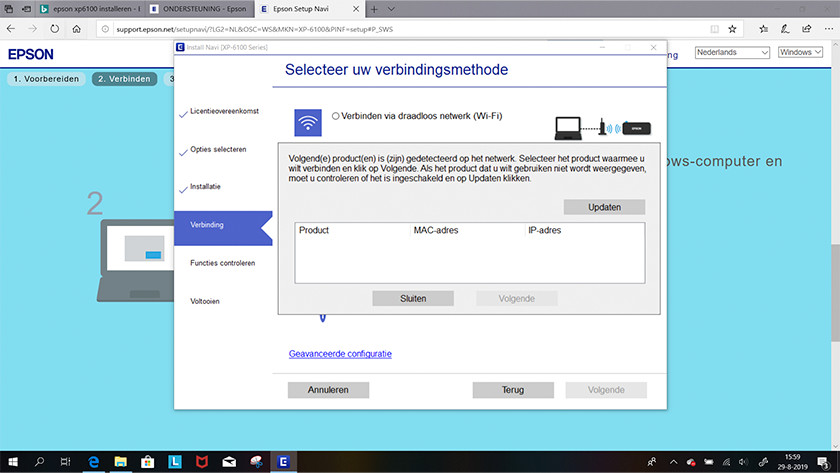840x473 pixels.
Task: Open File Explorer from the taskbar
Action: (120, 463)
